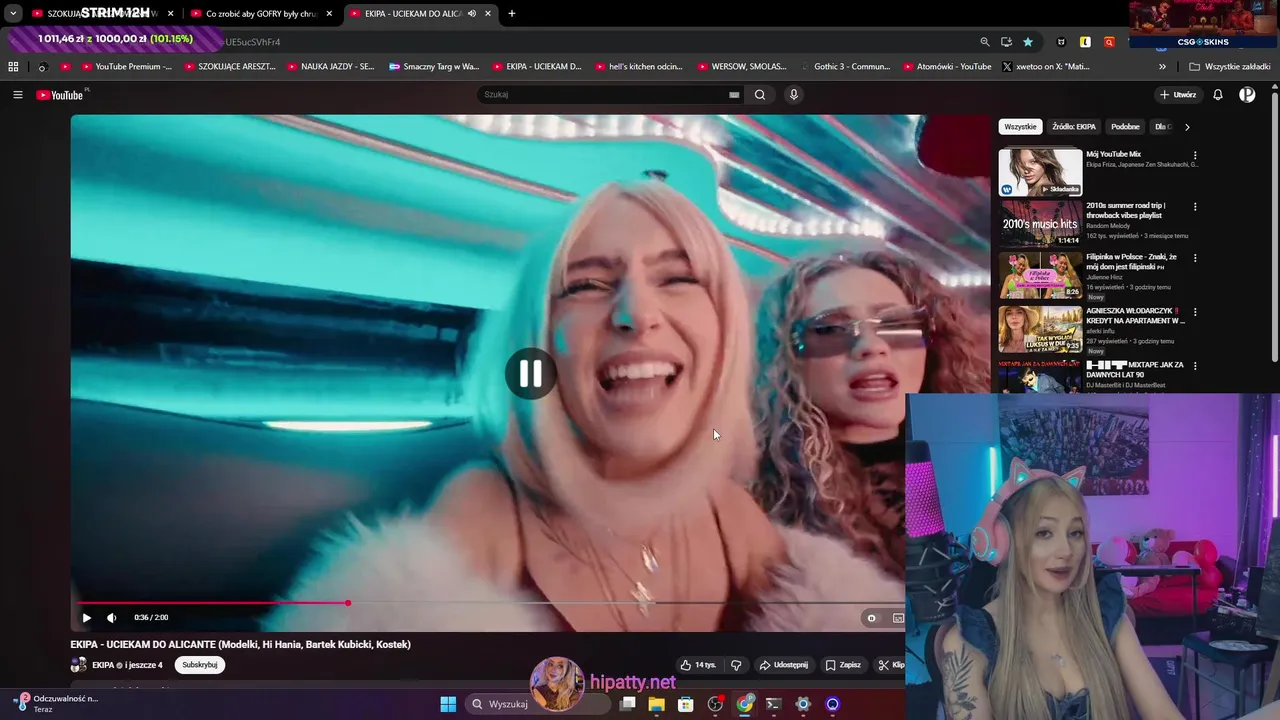Open the YouTube account avatar menu
This screenshot has width=1280, height=720.
point(1247,95)
